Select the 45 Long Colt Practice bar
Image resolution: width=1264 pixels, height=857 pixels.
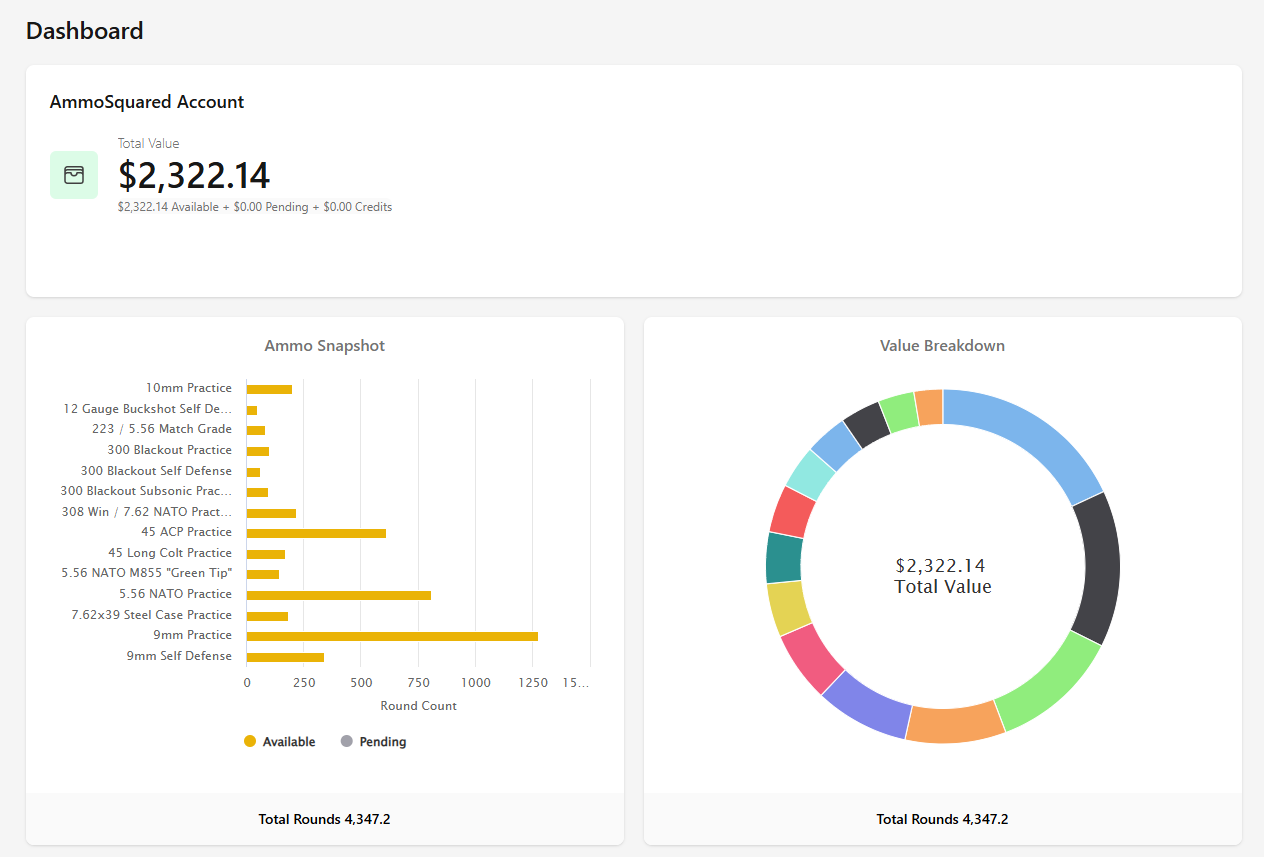coord(266,554)
